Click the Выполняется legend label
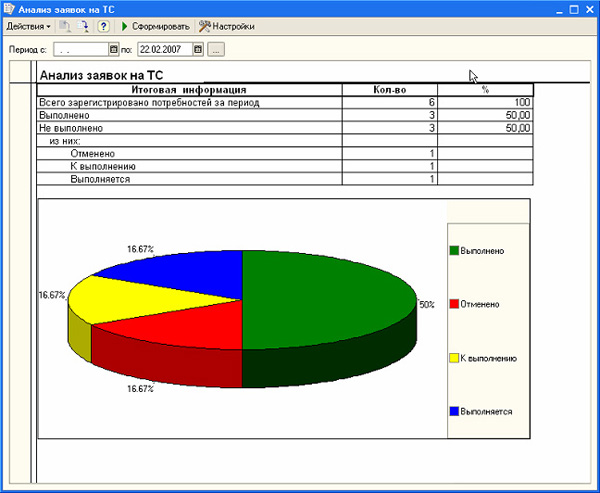Image resolution: width=600 pixels, height=493 pixels. [486, 411]
